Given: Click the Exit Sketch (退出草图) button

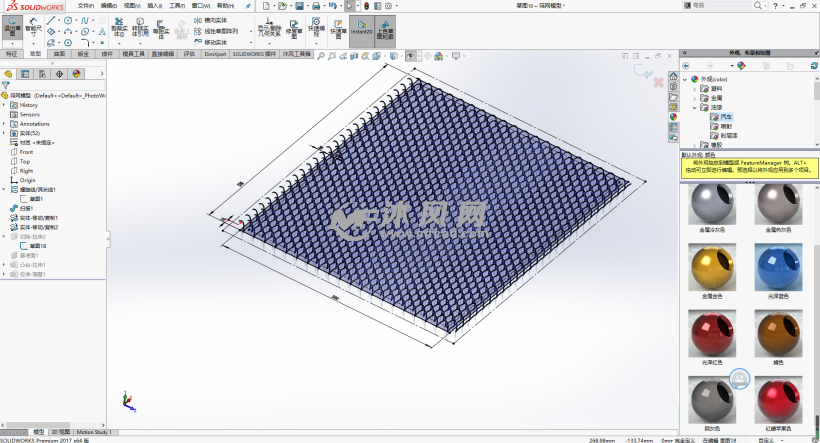Looking at the screenshot, I should tap(12, 29).
